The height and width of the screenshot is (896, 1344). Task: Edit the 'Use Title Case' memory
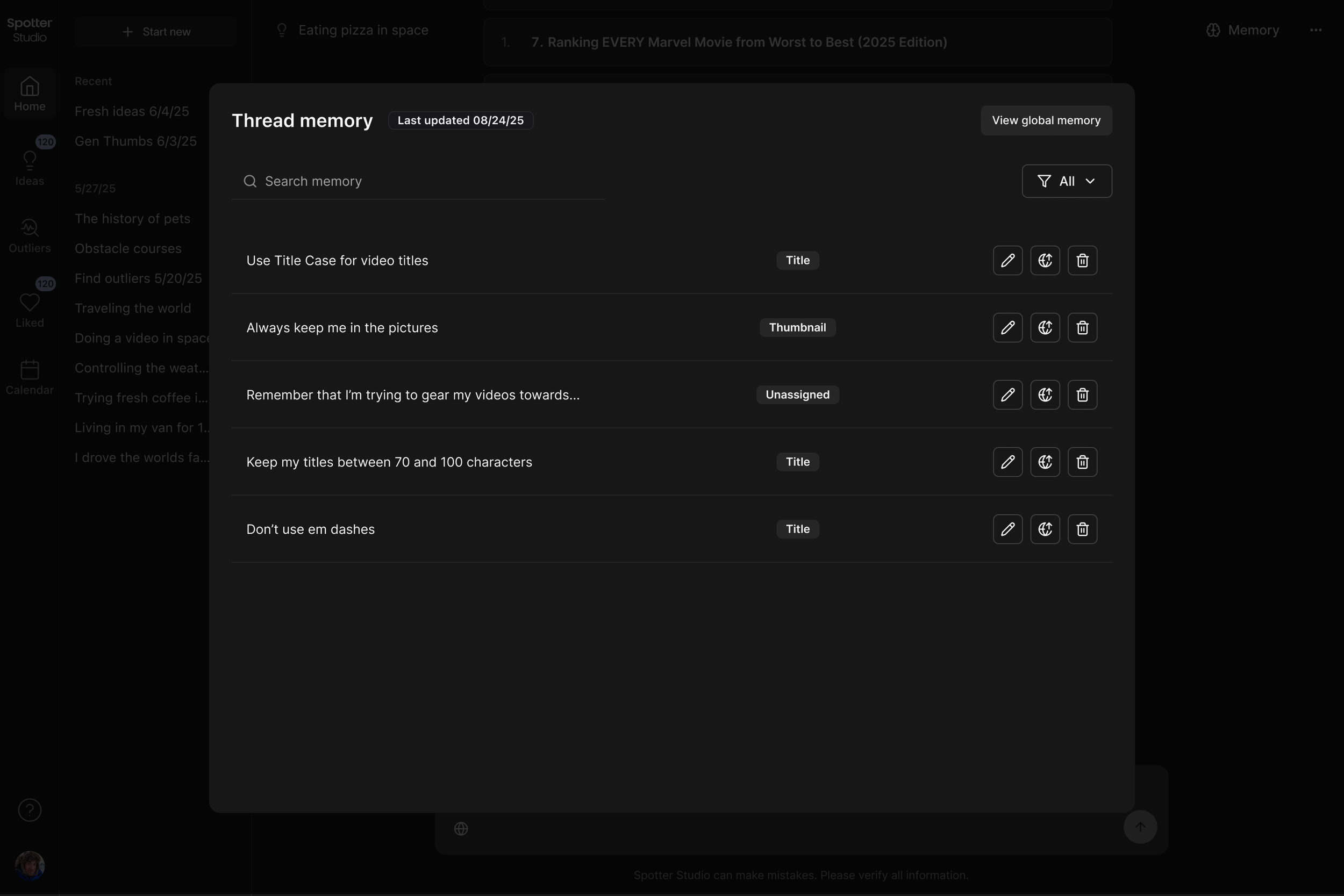pos(1007,261)
